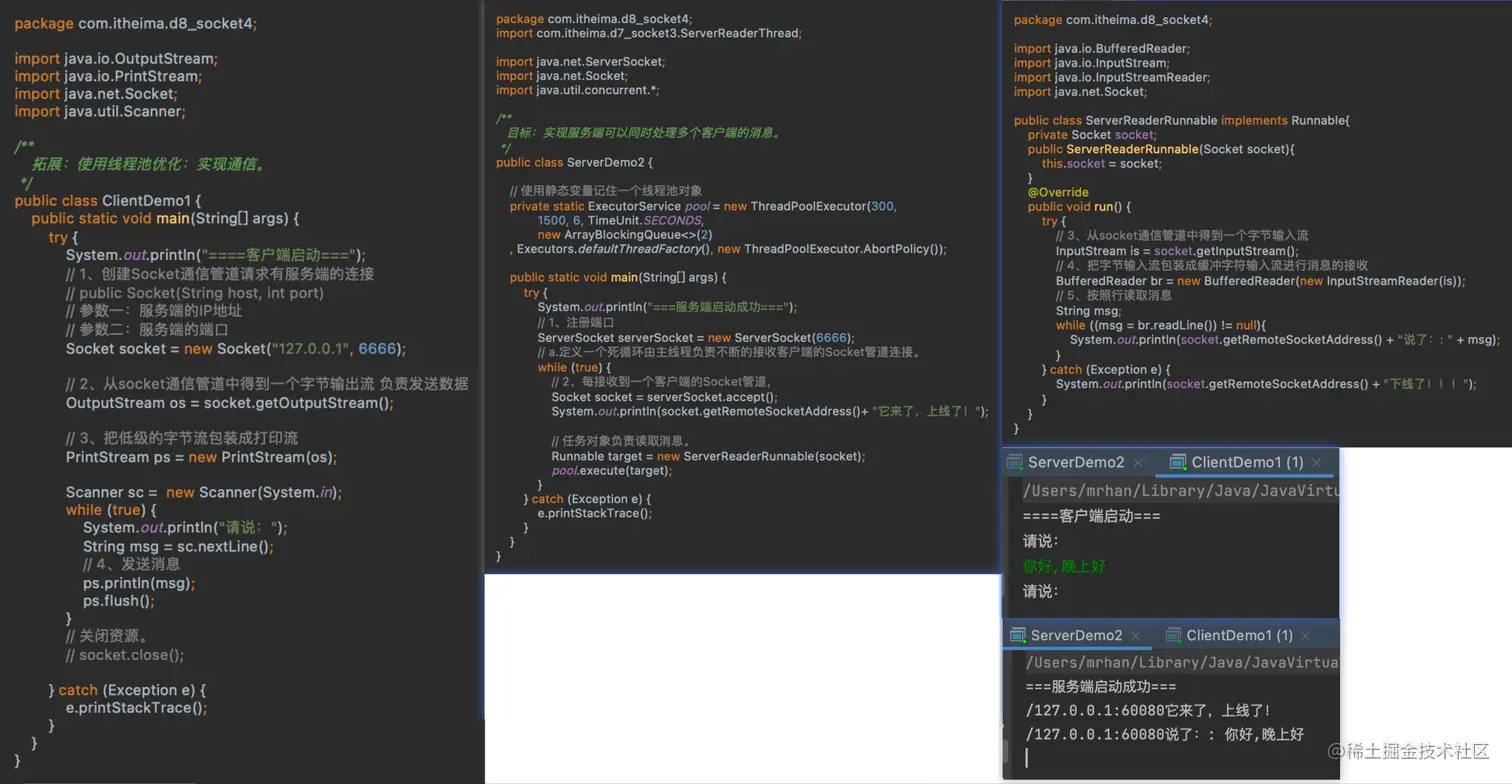The image size is (1512, 784).
Task: Click the comment // 参数二：服务端的端口
Action: (x=147, y=329)
